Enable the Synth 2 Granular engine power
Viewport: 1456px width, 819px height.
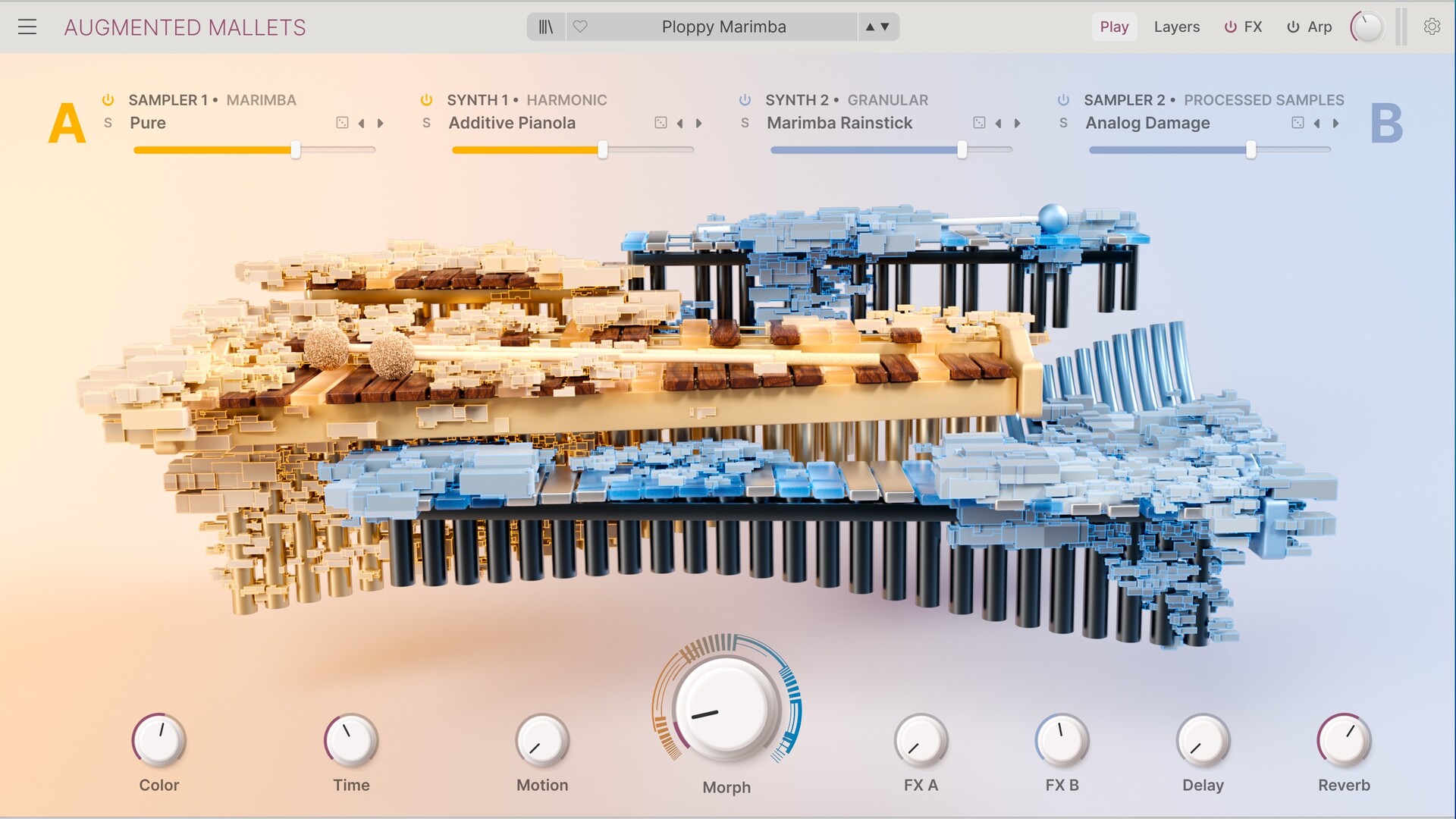click(x=745, y=100)
